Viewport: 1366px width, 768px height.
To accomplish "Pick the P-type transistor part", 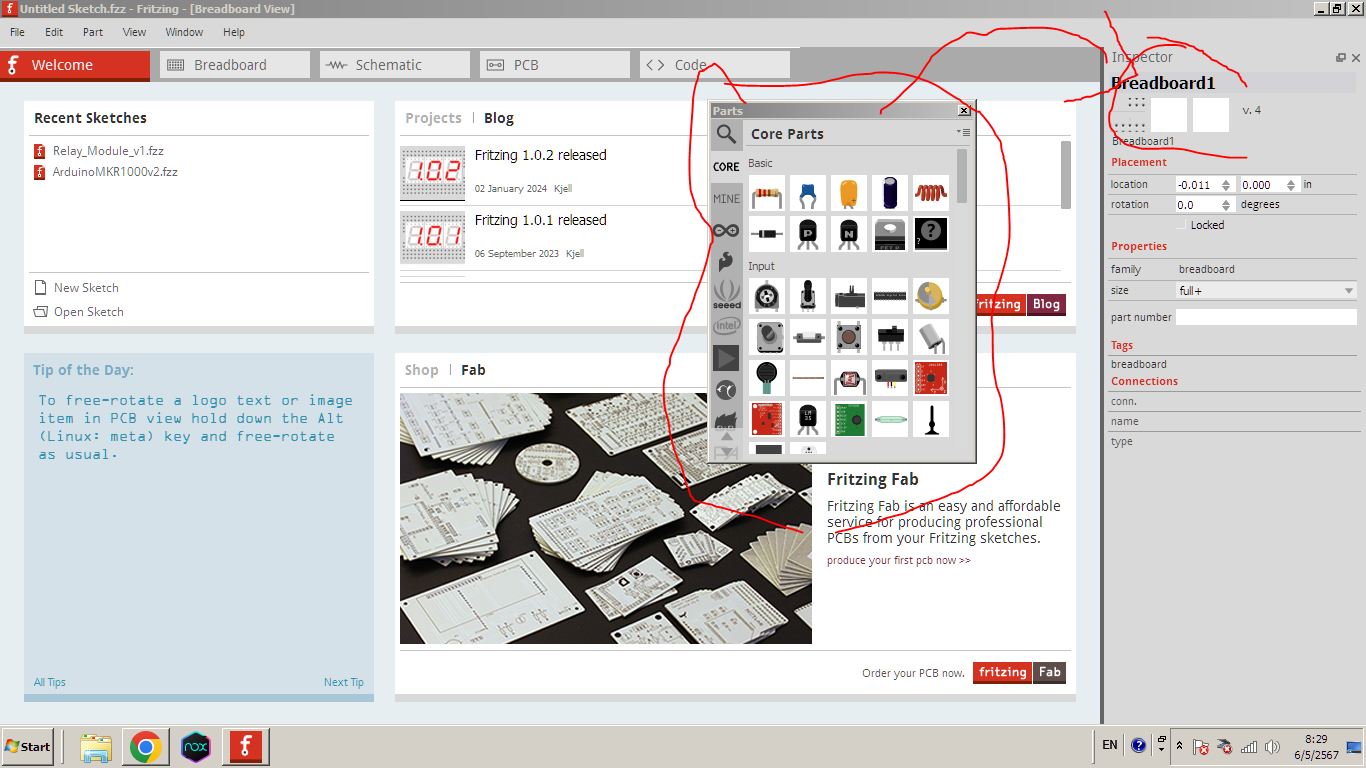I will click(808, 234).
